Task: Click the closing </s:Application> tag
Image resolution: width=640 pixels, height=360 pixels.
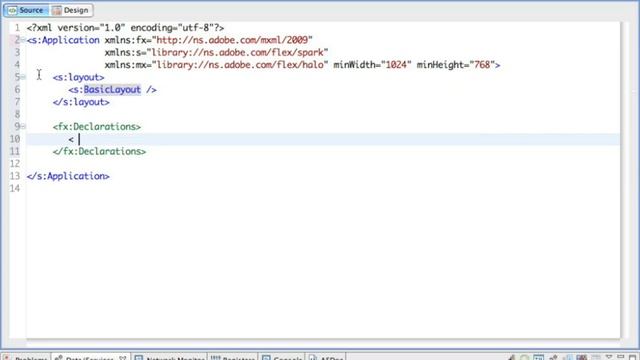Action: (68, 176)
